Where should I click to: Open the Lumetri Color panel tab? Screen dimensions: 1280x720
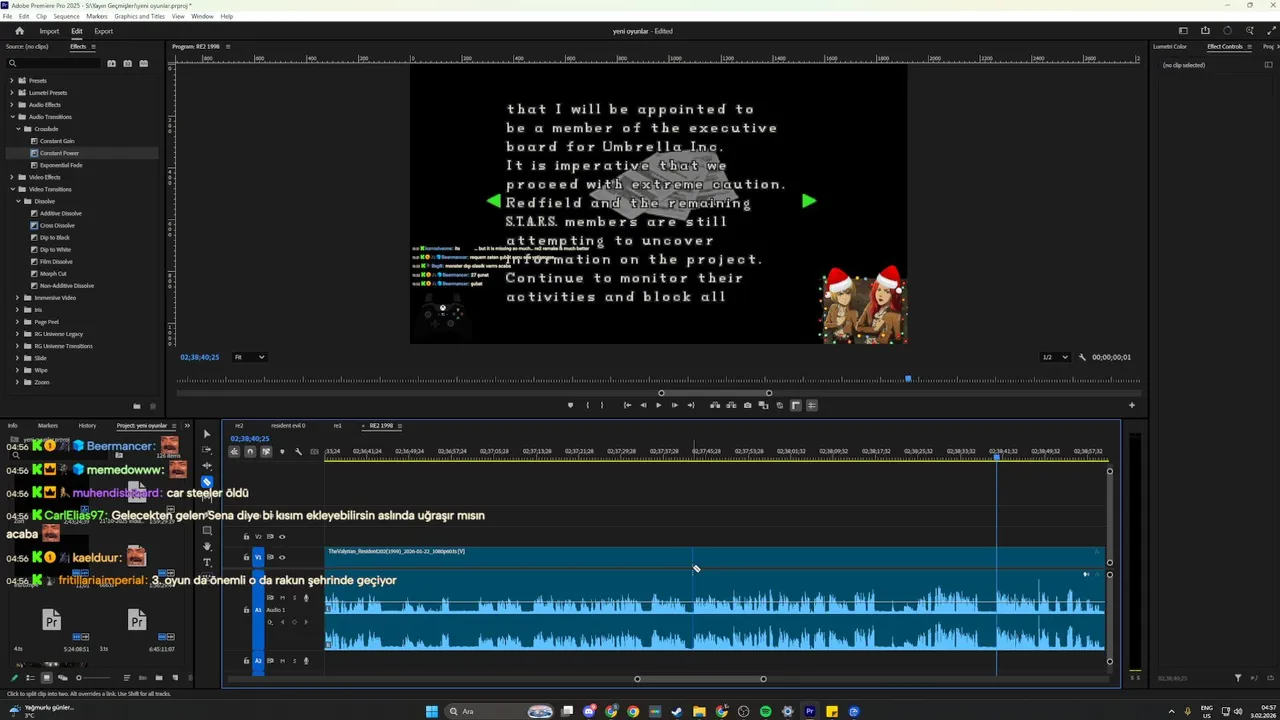pos(1170,46)
